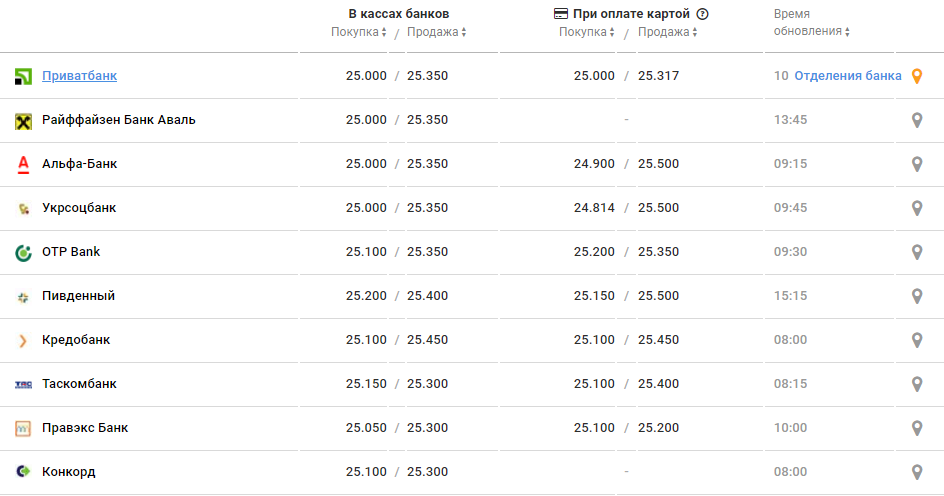
Task: Sort by card payment Покупка column
Action: 587,32
